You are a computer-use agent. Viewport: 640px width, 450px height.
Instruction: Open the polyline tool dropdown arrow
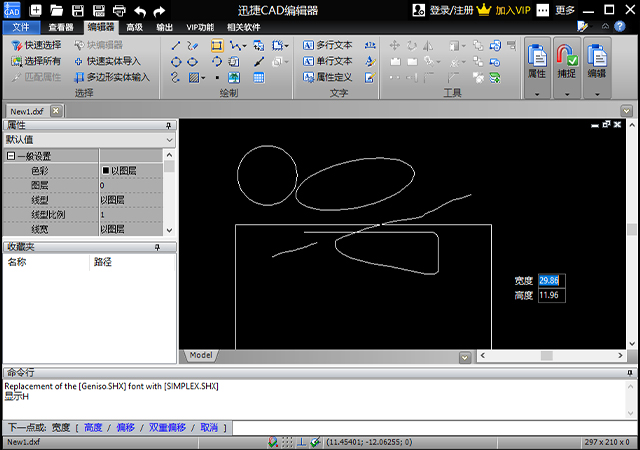tap(244, 46)
